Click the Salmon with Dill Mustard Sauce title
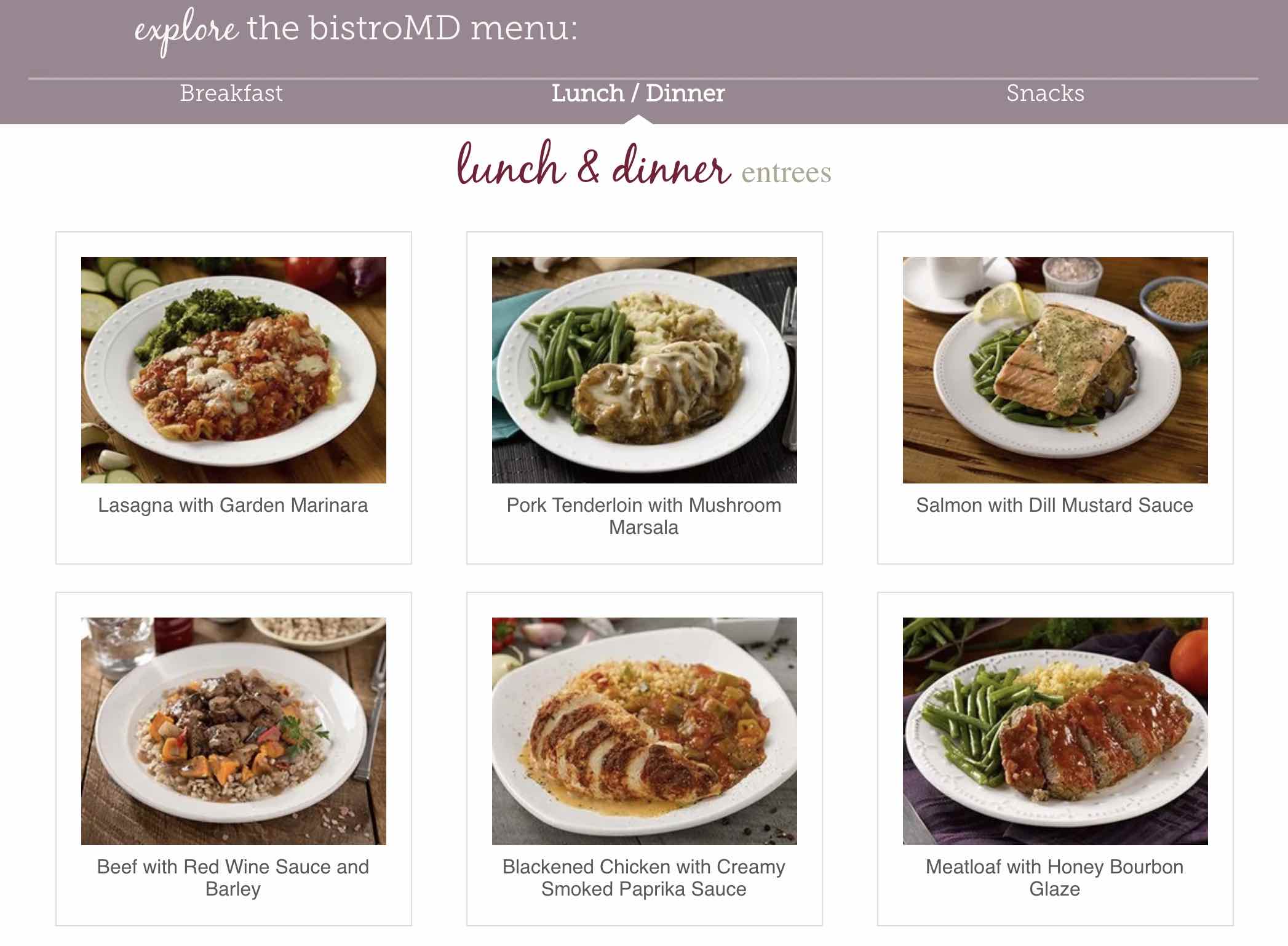The width and height of the screenshot is (1288, 946). click(x=1055, y=505)
